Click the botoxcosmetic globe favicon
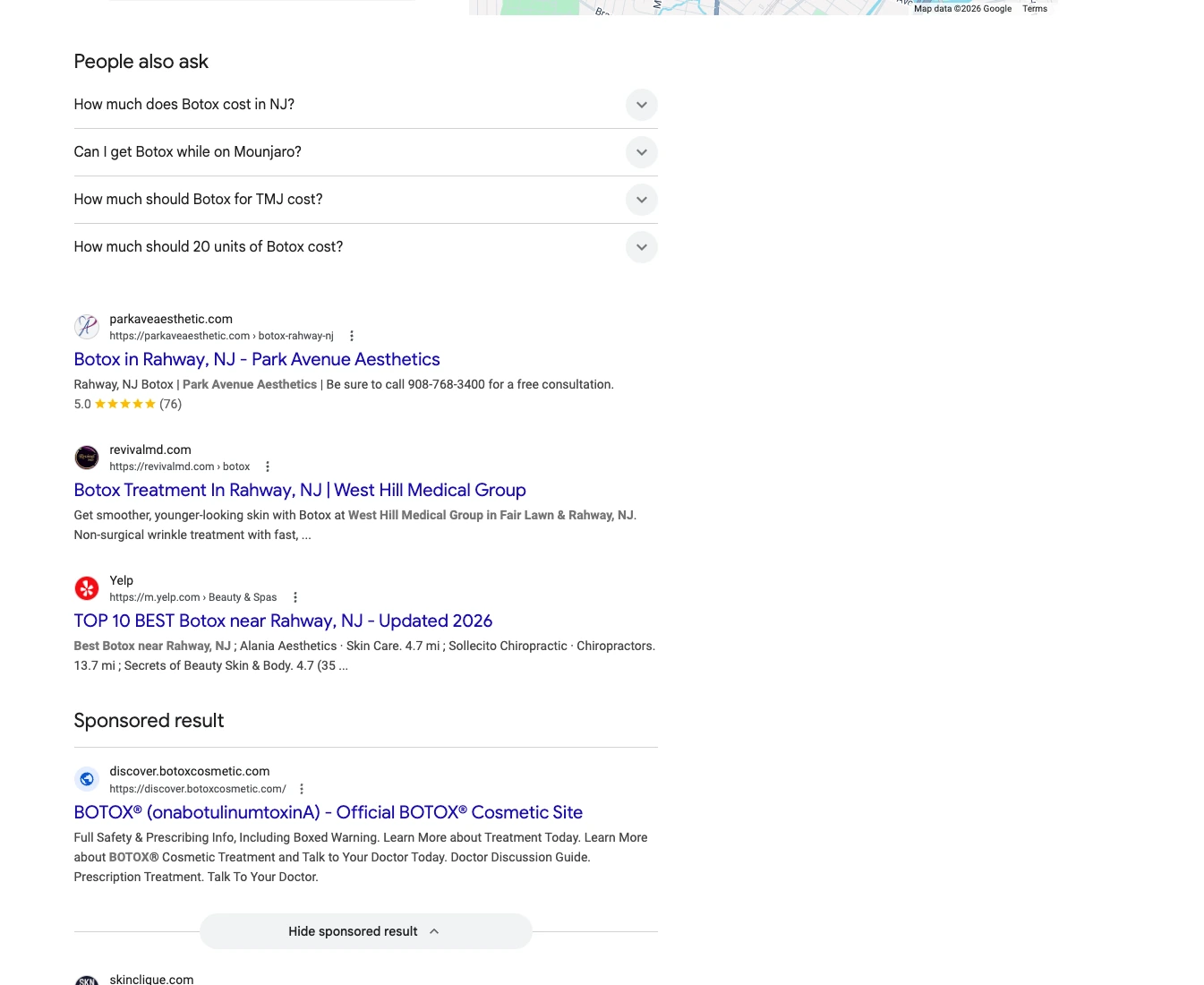Image resolution: width=1204 pixels, height=985 pixels. click(87, 779)
